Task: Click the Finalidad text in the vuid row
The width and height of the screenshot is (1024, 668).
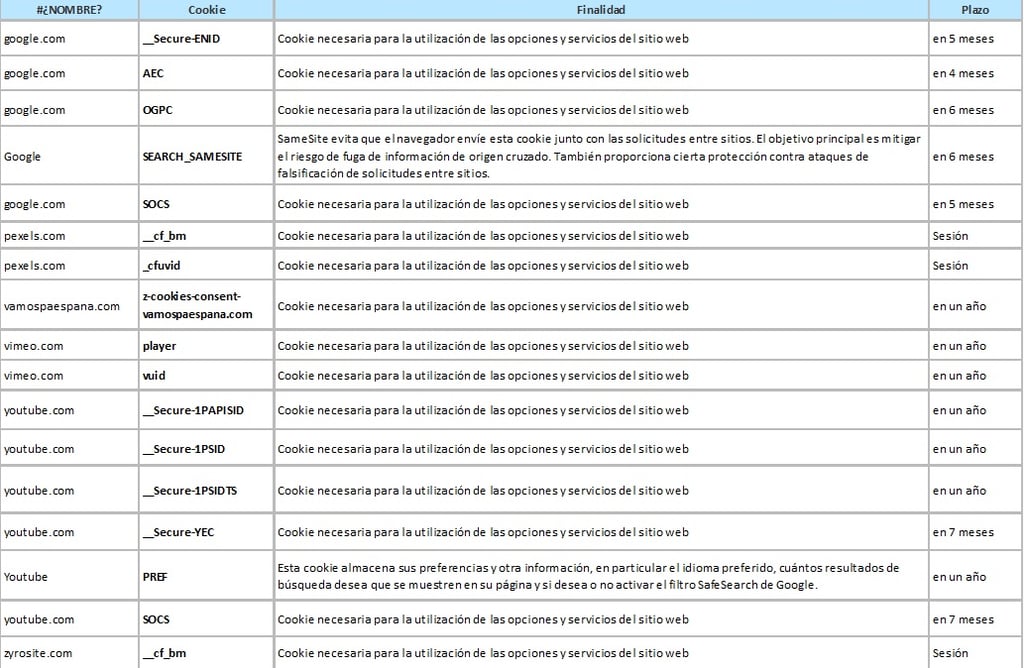Action: tap(483, 375)
